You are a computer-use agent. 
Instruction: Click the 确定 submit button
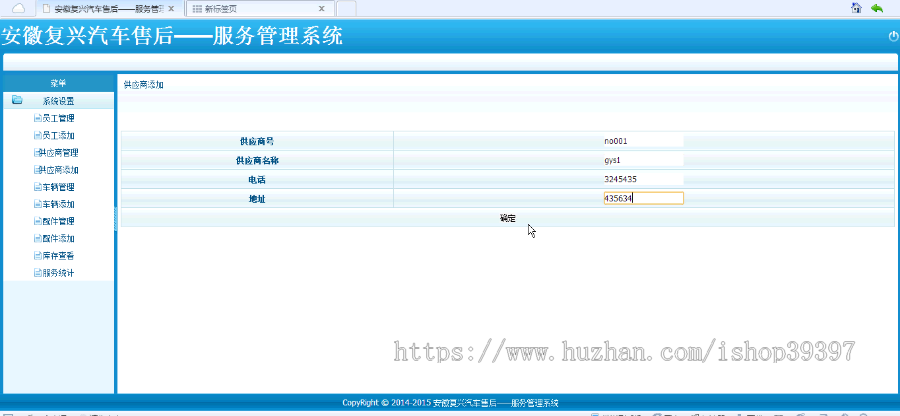508,218
